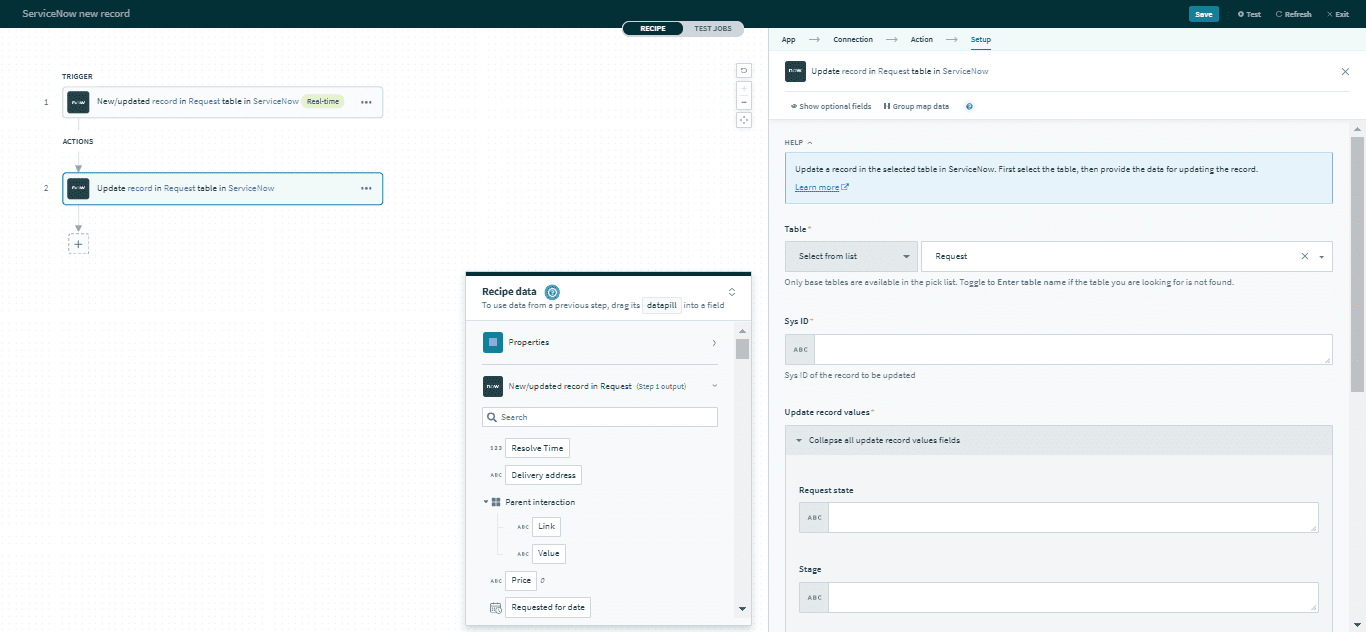Zoom in on the recipe canvas

click(x=744, y=88)
